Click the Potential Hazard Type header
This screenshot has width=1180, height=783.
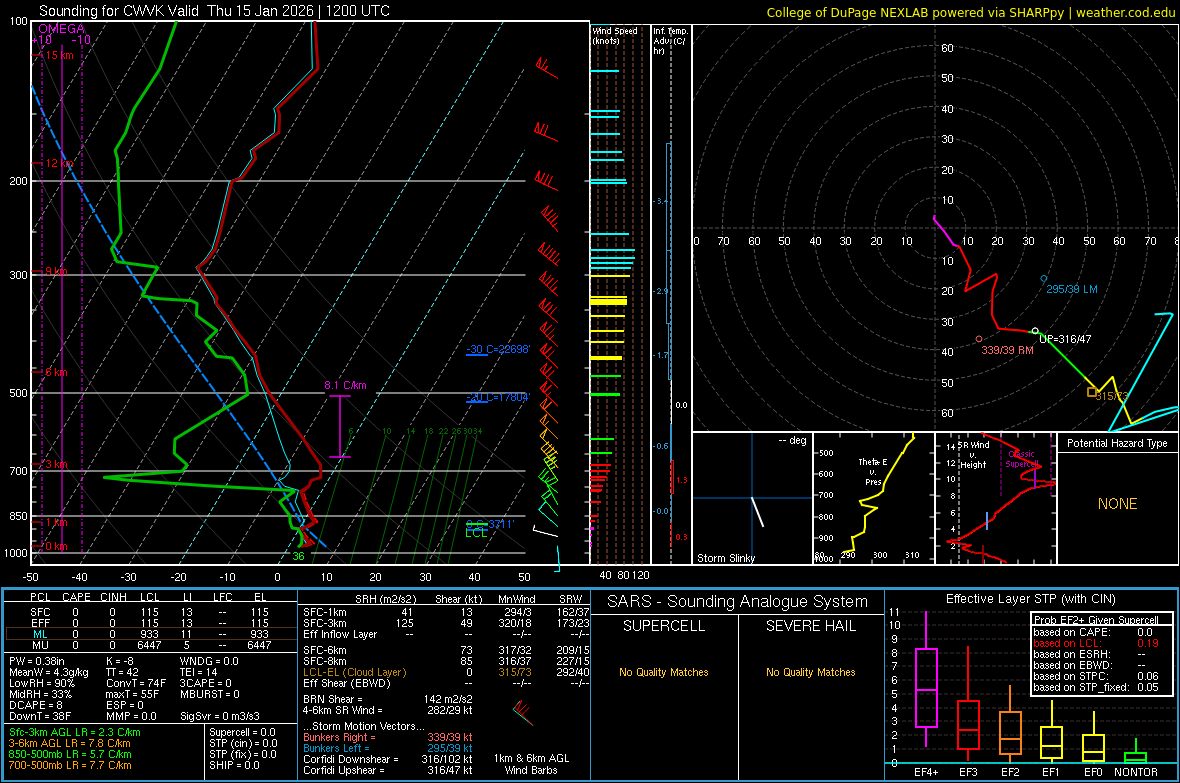(x=1117, y=443)
